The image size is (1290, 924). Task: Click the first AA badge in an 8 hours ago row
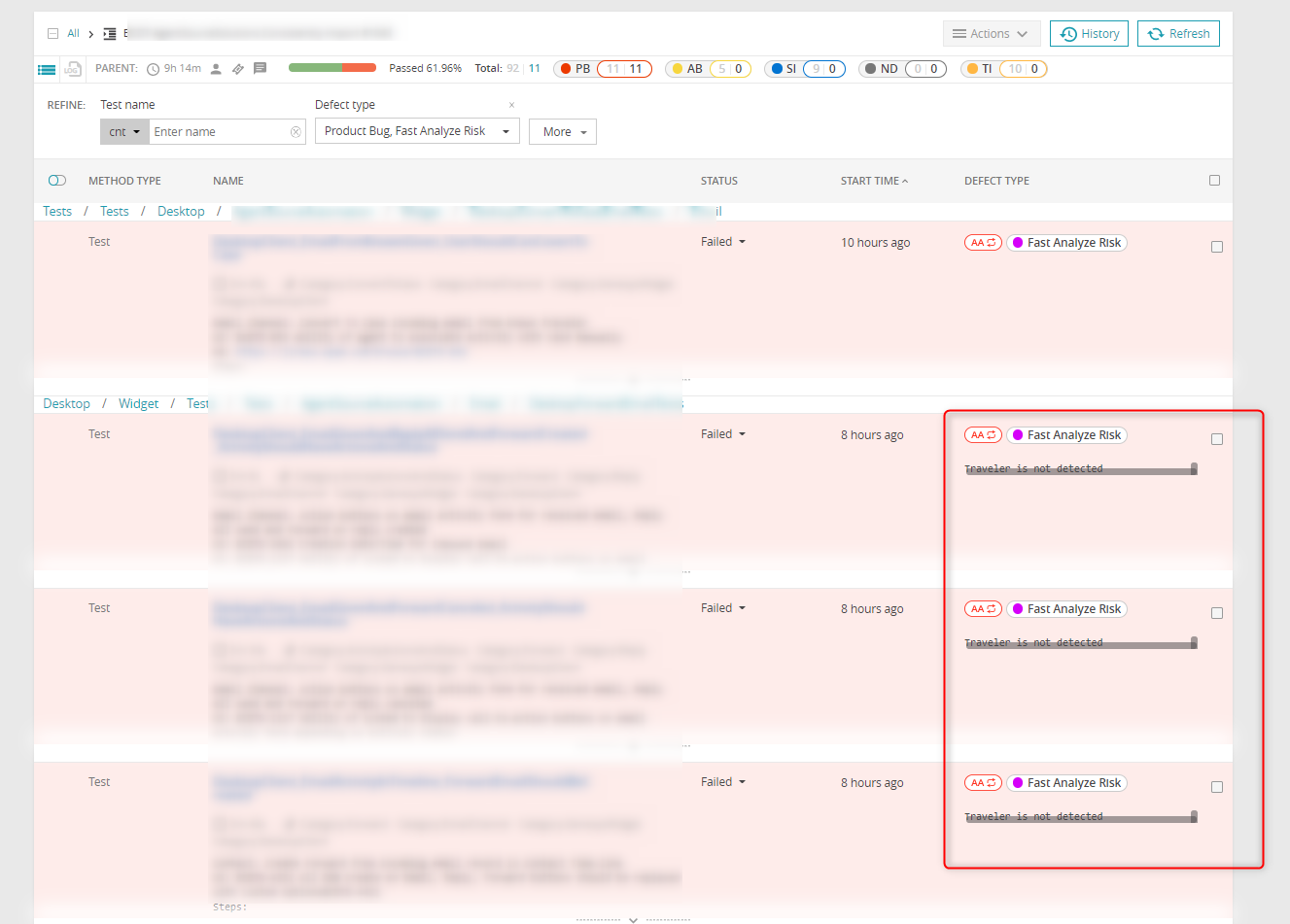[983, 435]
